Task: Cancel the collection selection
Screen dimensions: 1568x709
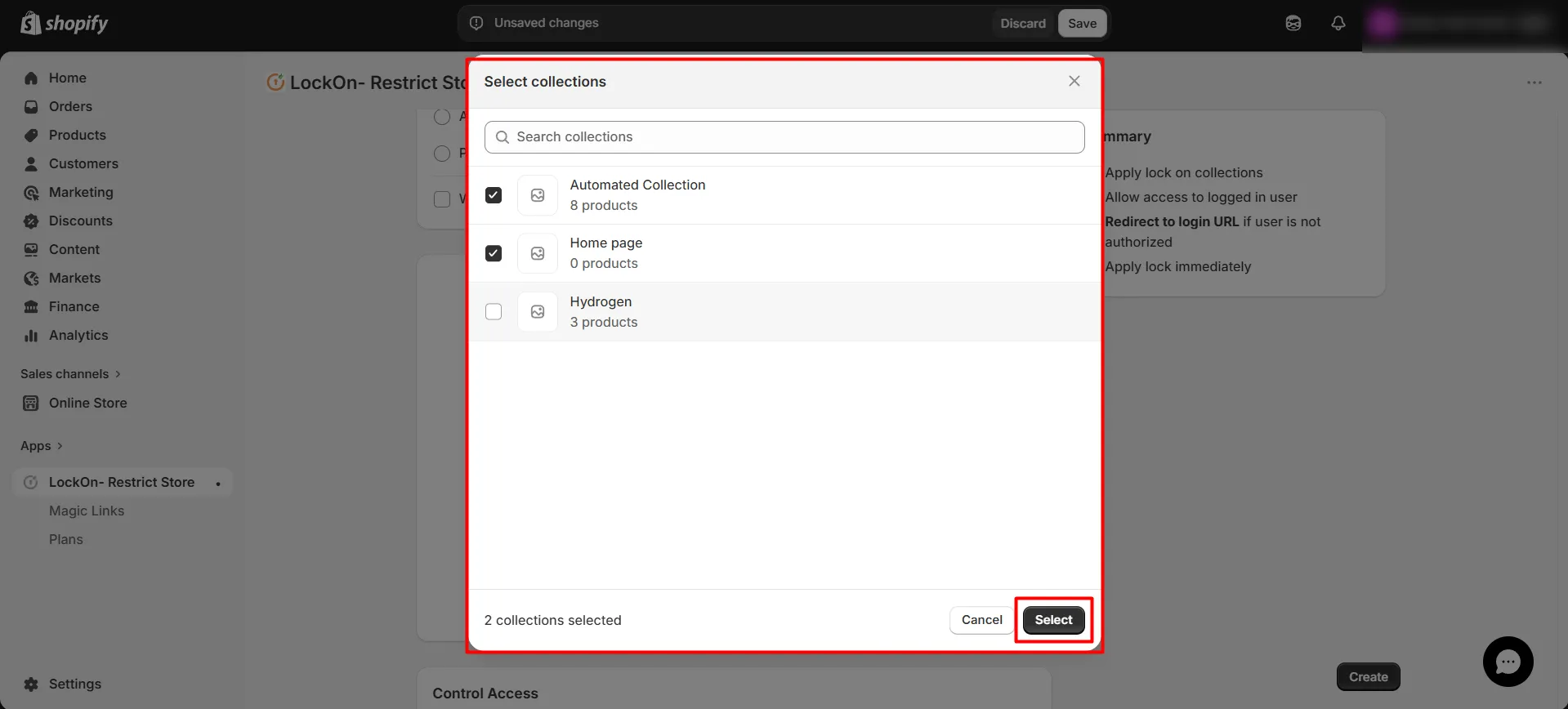Action: [981, 620]
